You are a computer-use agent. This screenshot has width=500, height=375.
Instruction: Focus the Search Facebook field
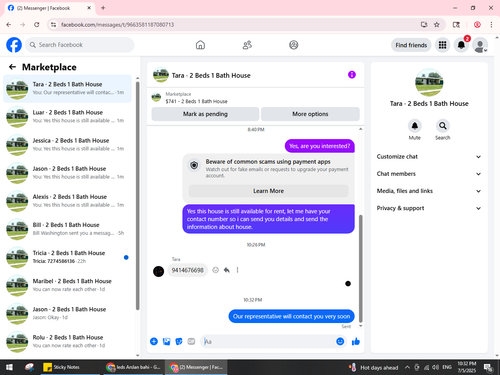tap(80, 45)
